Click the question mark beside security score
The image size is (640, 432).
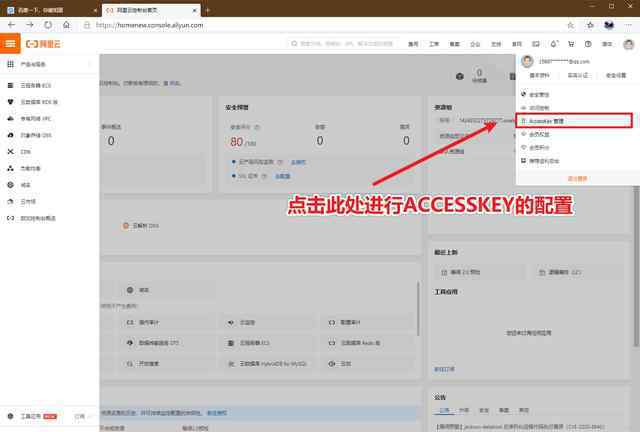[x=257, y=127]
